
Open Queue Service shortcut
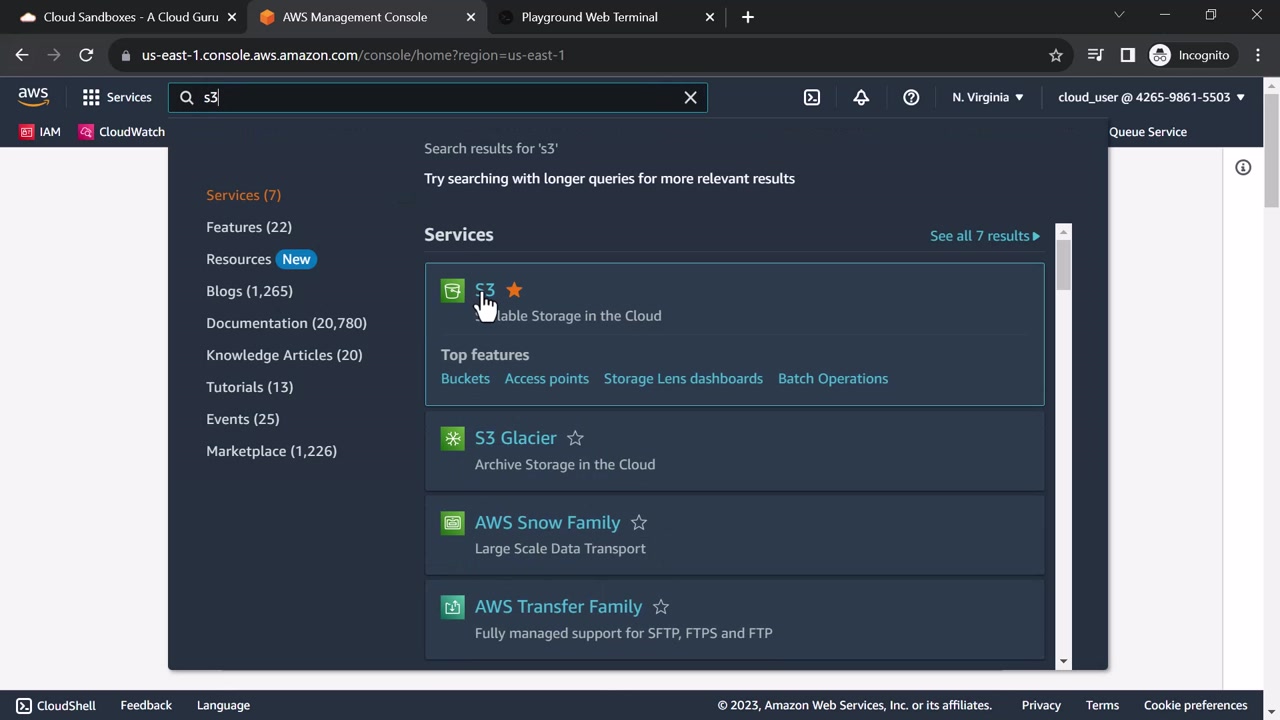coord(1148,132)
